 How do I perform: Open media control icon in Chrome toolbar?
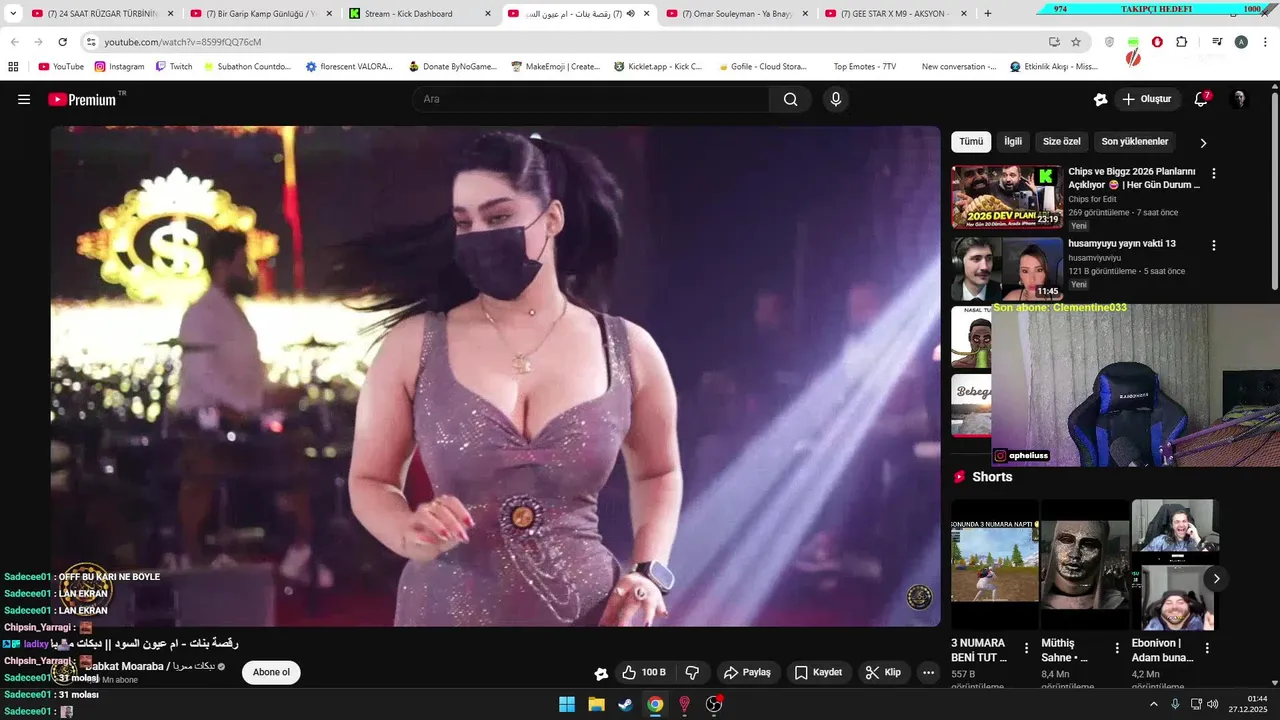click(x=1217, y=42)
